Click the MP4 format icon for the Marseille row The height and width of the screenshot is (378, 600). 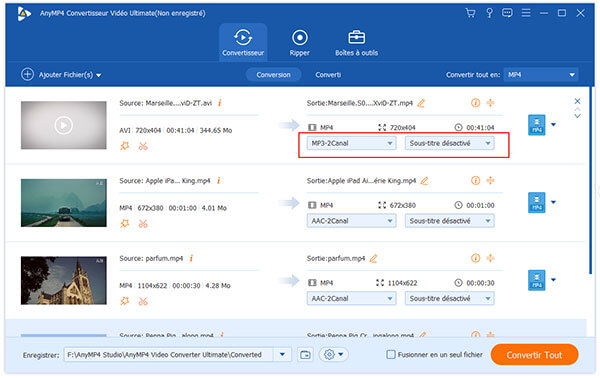[536, 125]
